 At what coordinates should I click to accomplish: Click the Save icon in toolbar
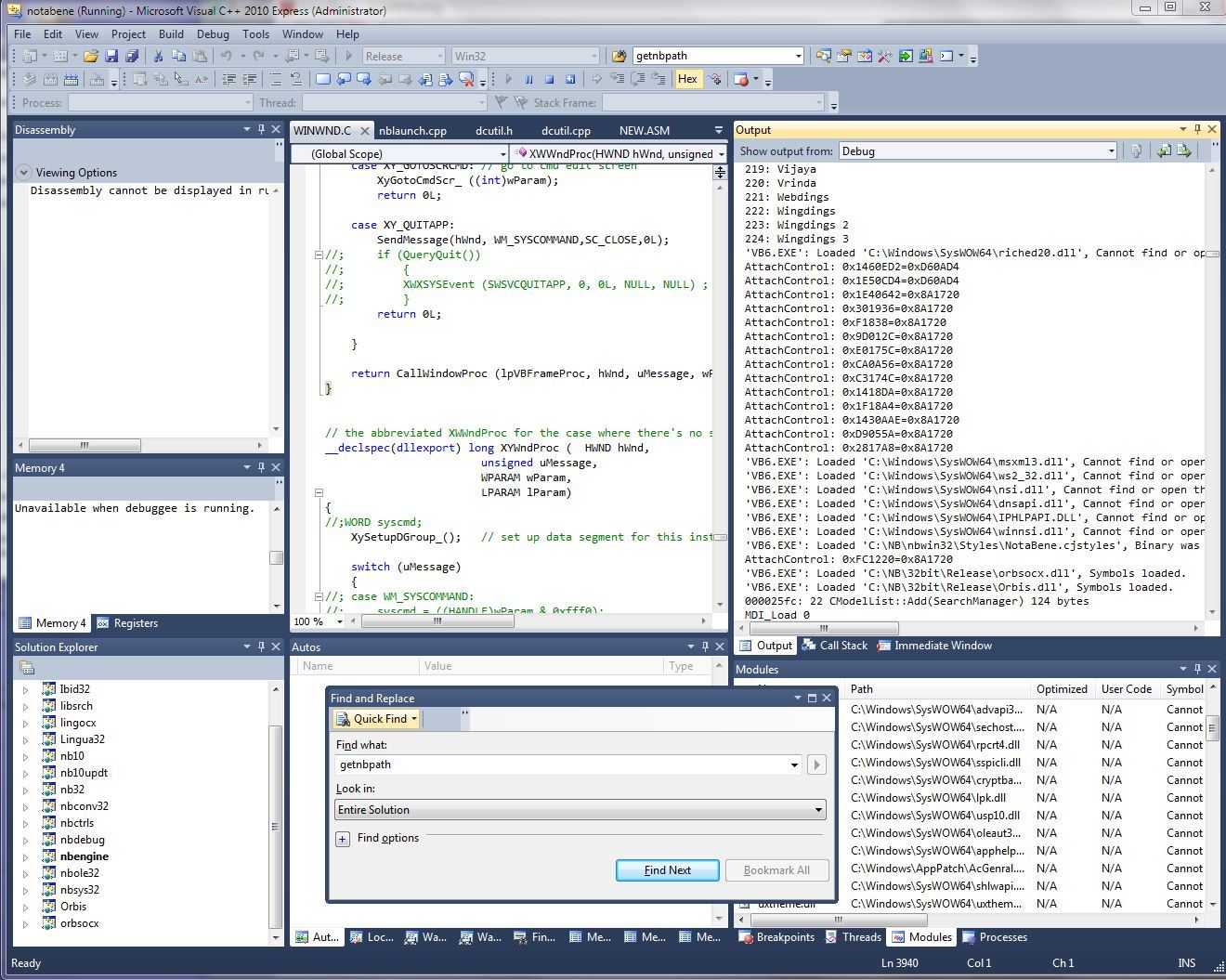111,56
